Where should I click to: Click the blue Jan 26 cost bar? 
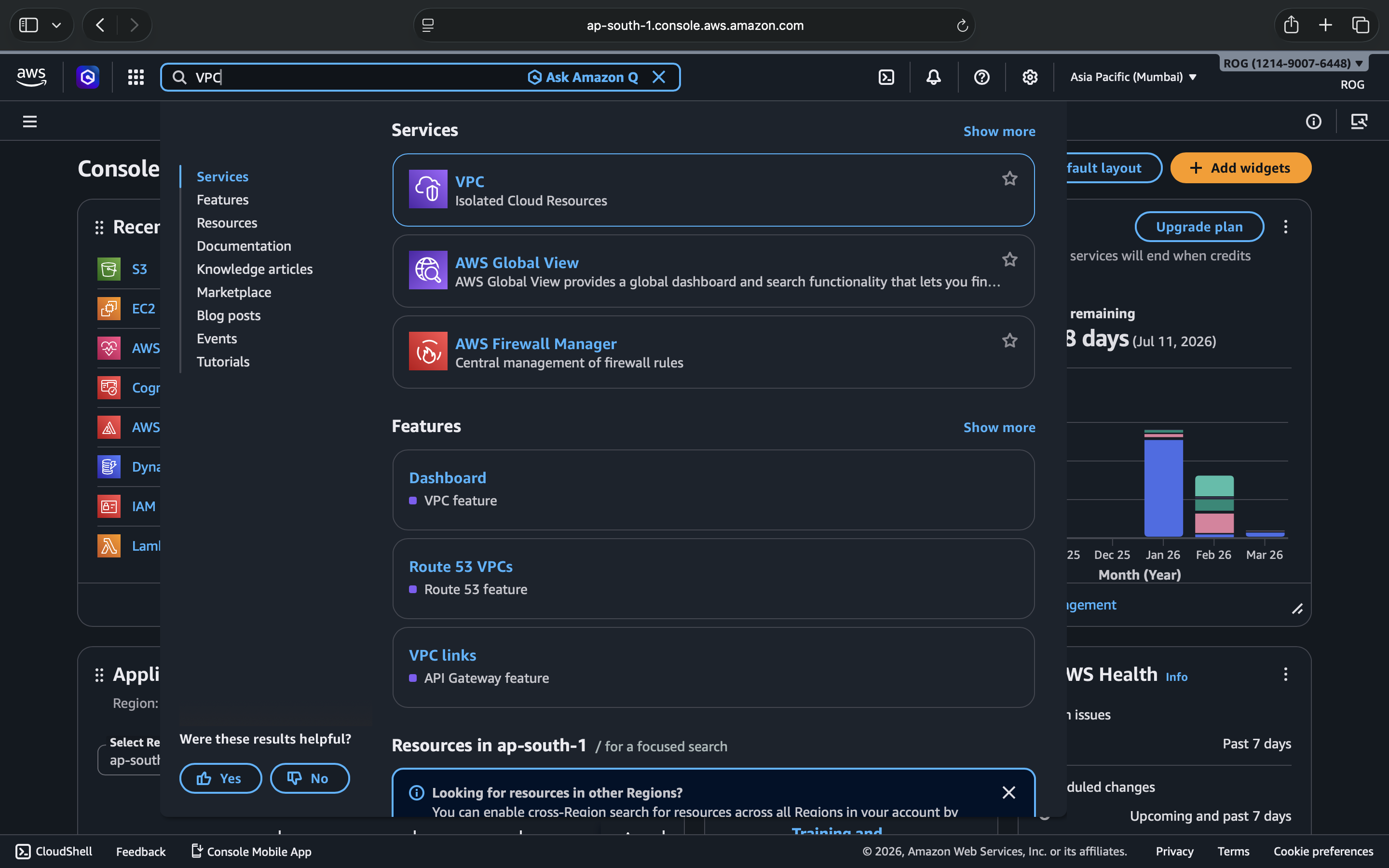1163,488
